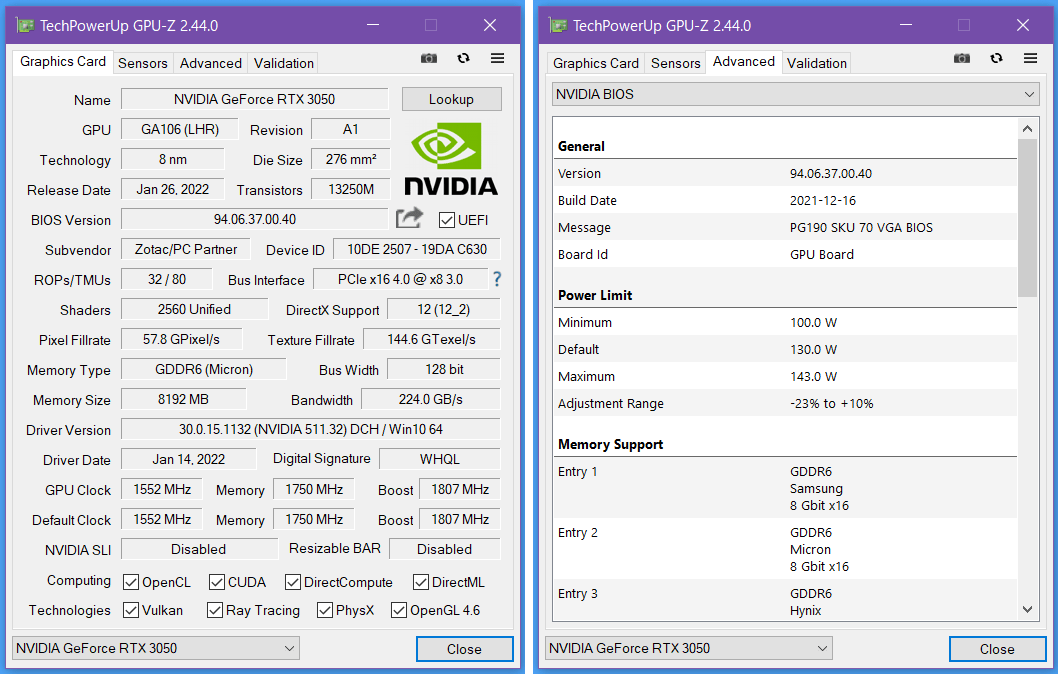Minimize the left GPU-Z window
1058x674 pixels.
[x=373, y=25]
